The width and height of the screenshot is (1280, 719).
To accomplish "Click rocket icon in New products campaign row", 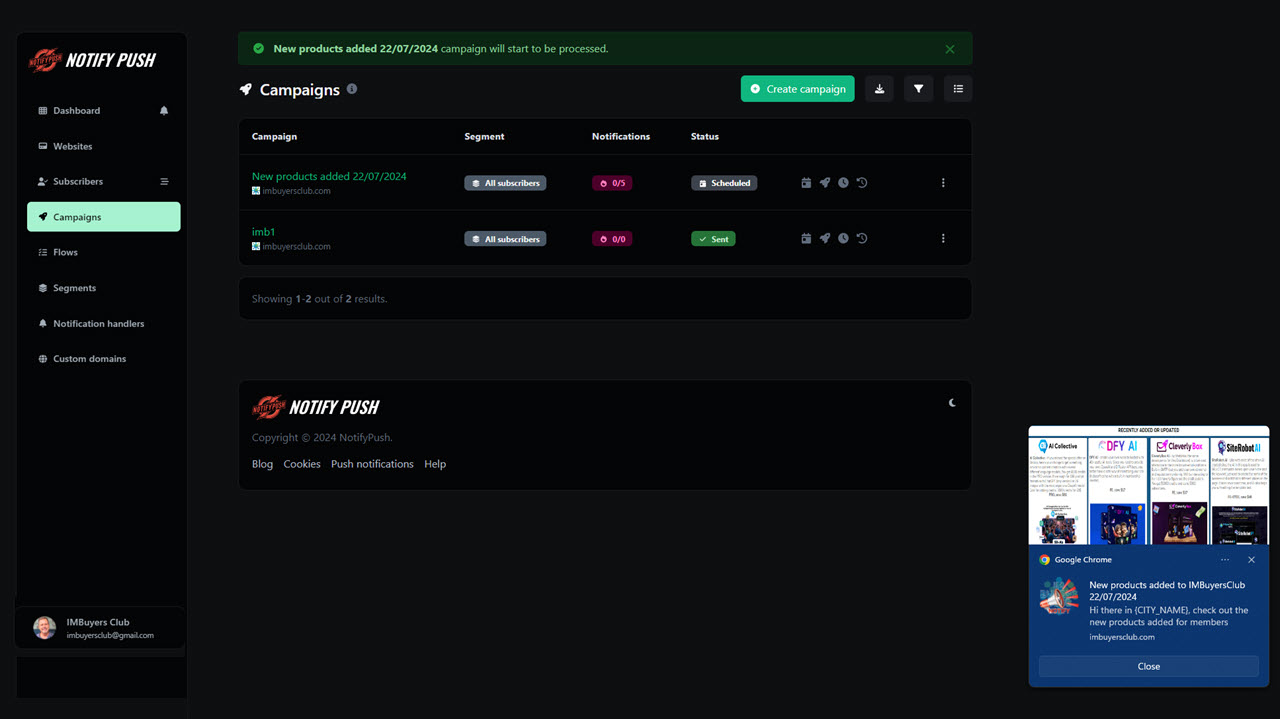I will pyautogui.click(x=825, y=183).
